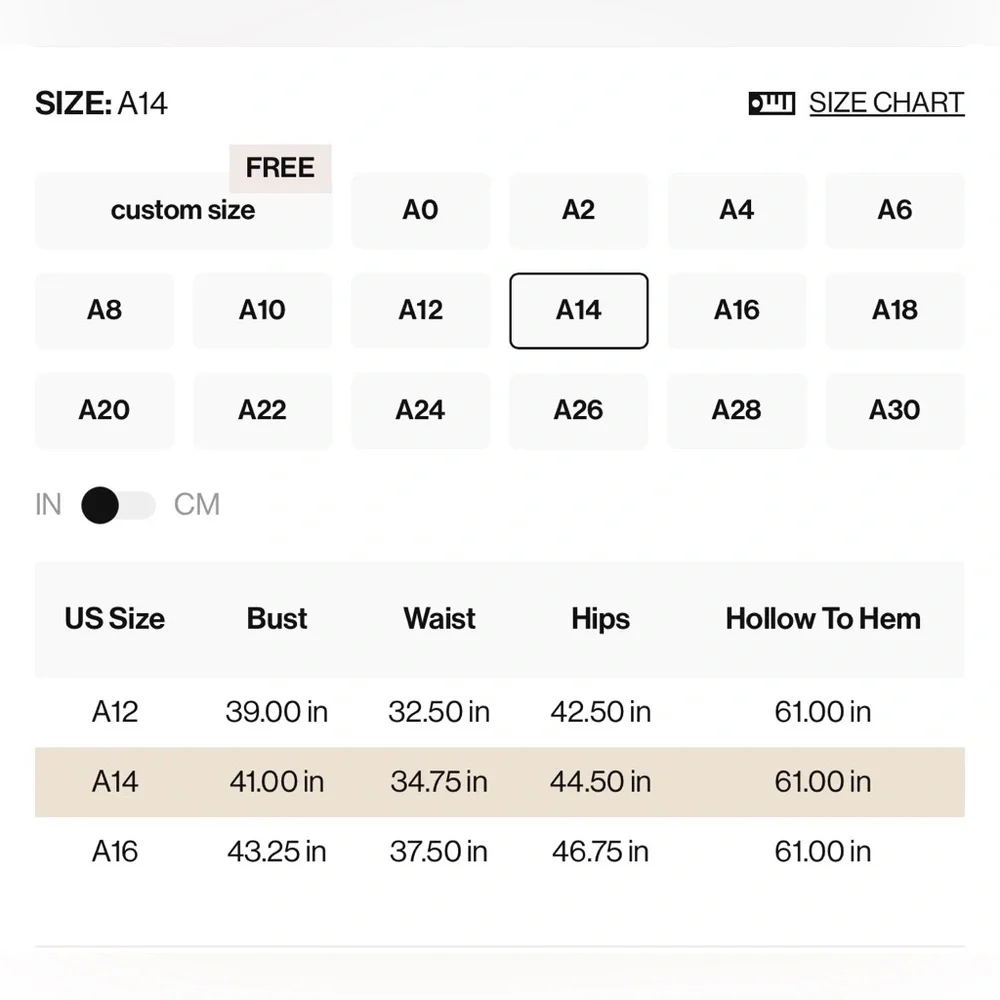The width and height of the screenshot is (1000, 1000).
Task: Pick size A6
Action: click(895, 210)
